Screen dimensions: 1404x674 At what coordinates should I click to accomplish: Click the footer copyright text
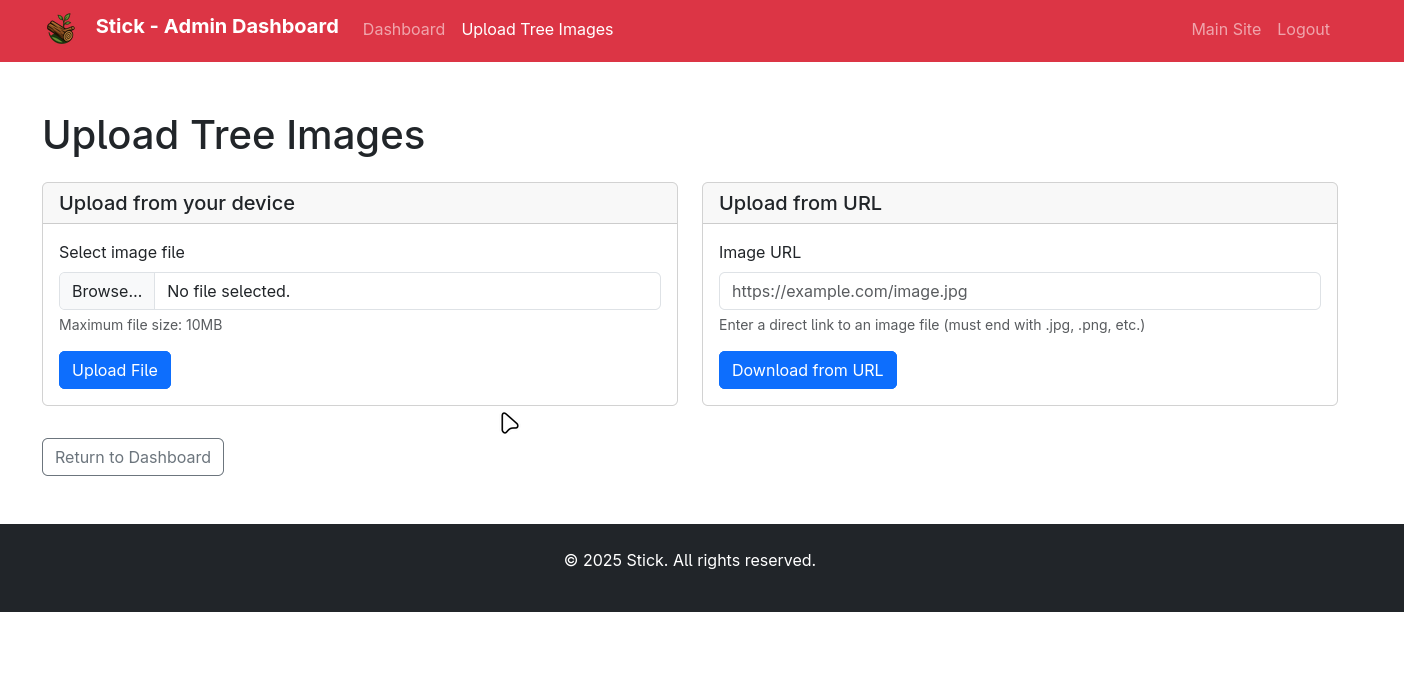(690, 560)
